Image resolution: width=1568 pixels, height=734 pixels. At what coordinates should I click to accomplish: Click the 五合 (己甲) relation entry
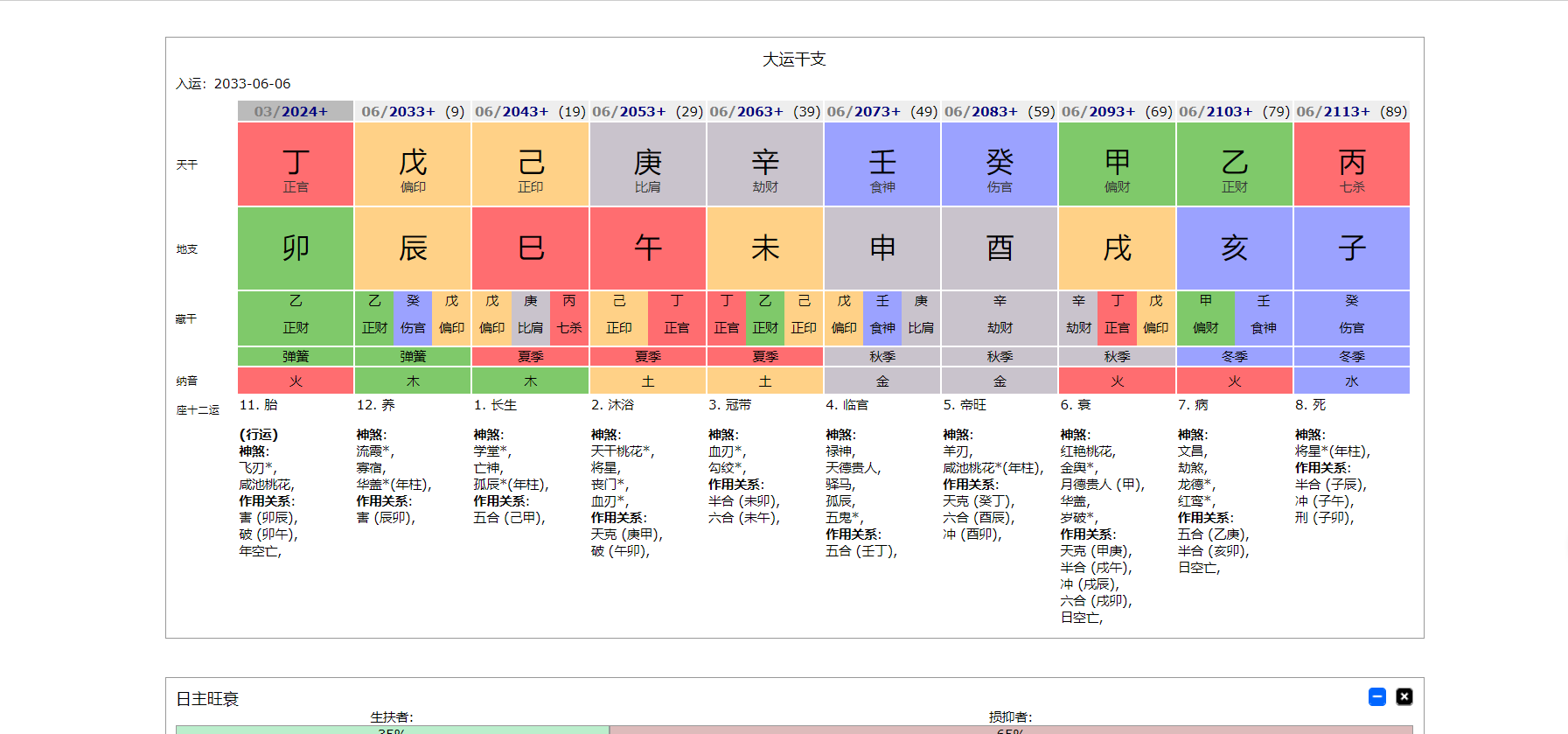coord(509,518)
